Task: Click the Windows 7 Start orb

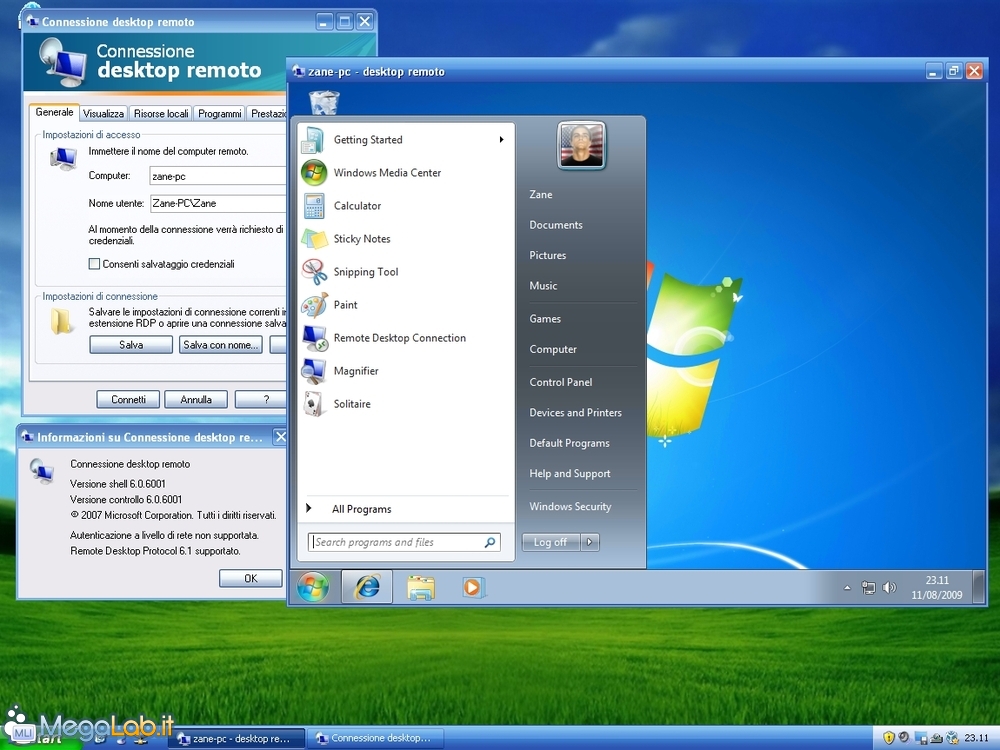Action: [312, 587]
